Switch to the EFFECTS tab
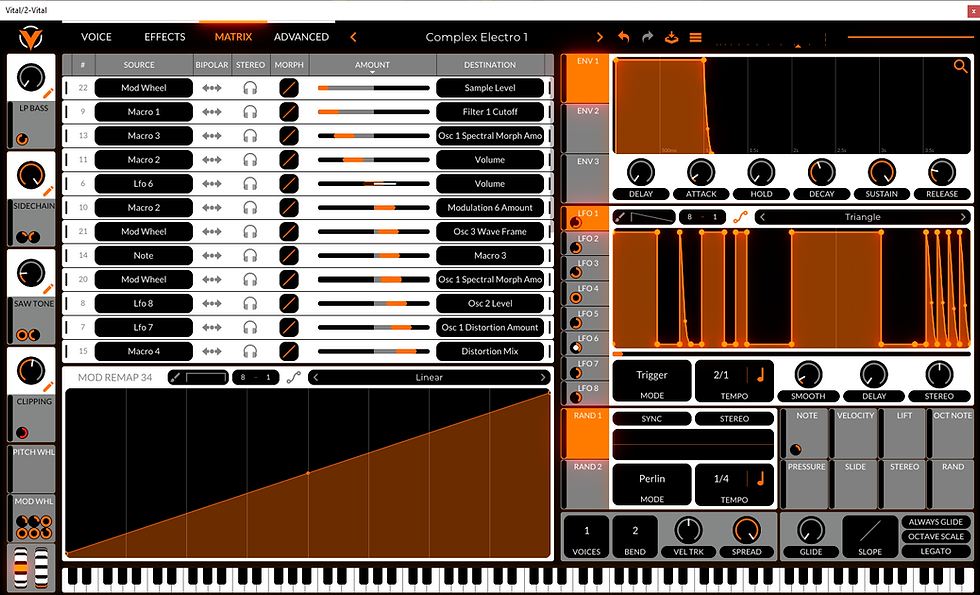980x595 pixels. (x=165, y=37)
